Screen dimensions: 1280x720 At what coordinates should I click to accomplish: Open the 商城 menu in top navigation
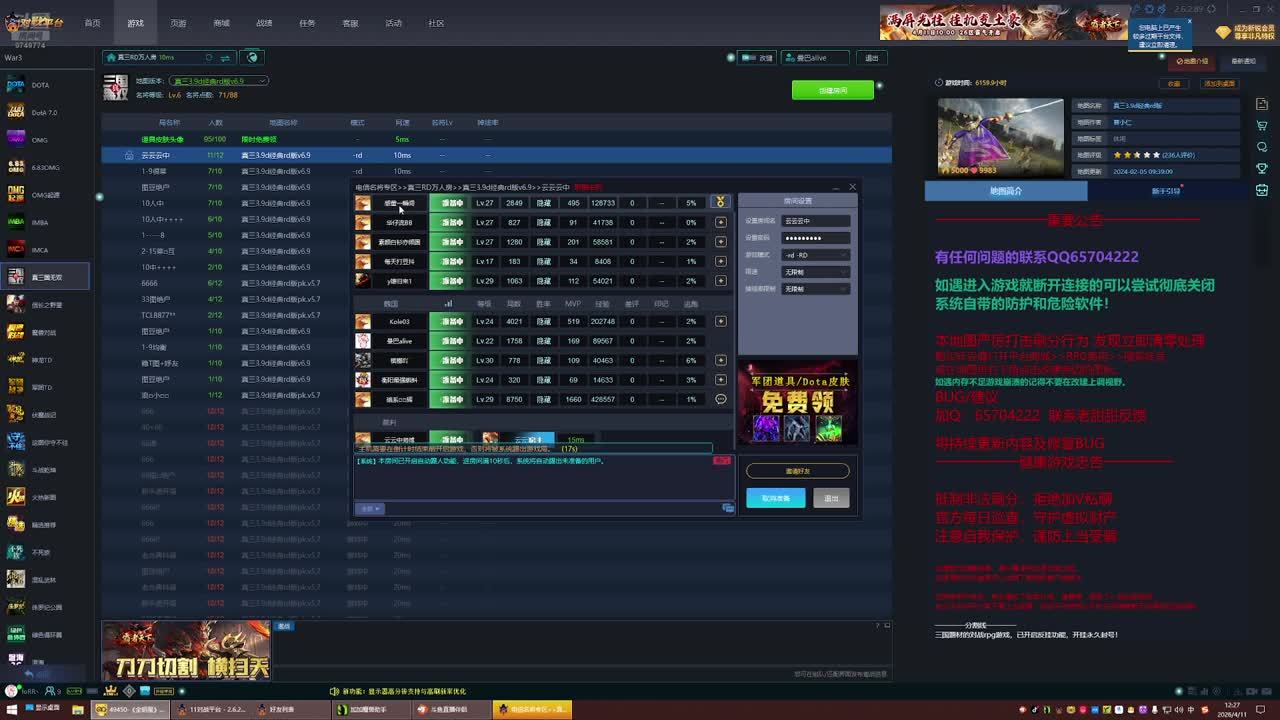[221, 23]
